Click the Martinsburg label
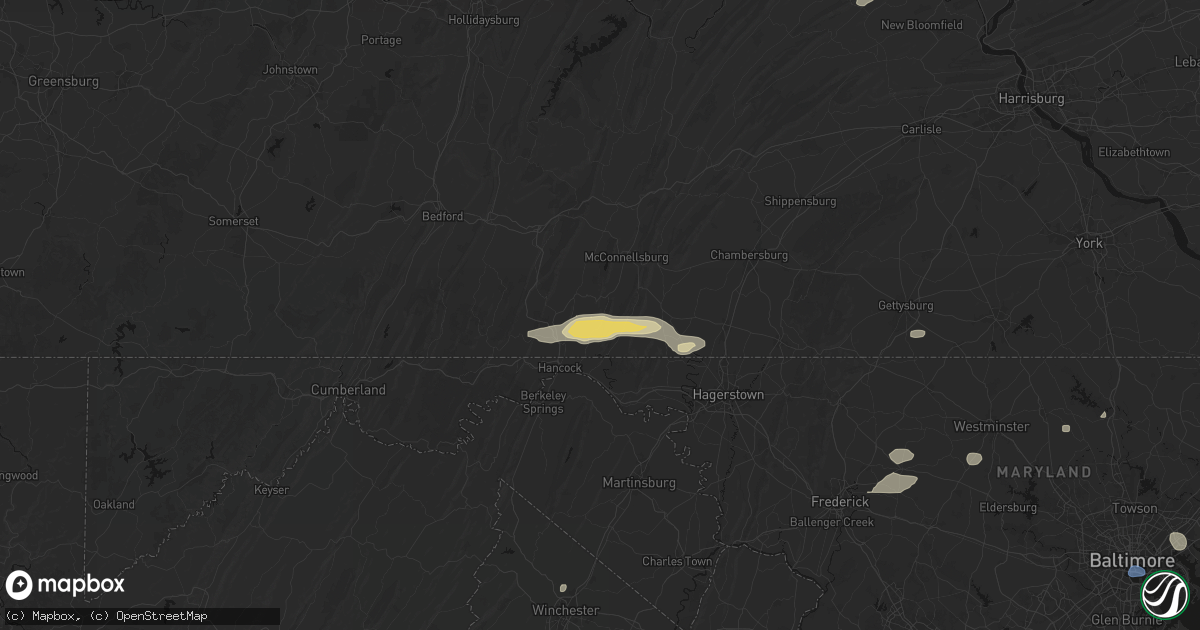 (x=639, y=483)
